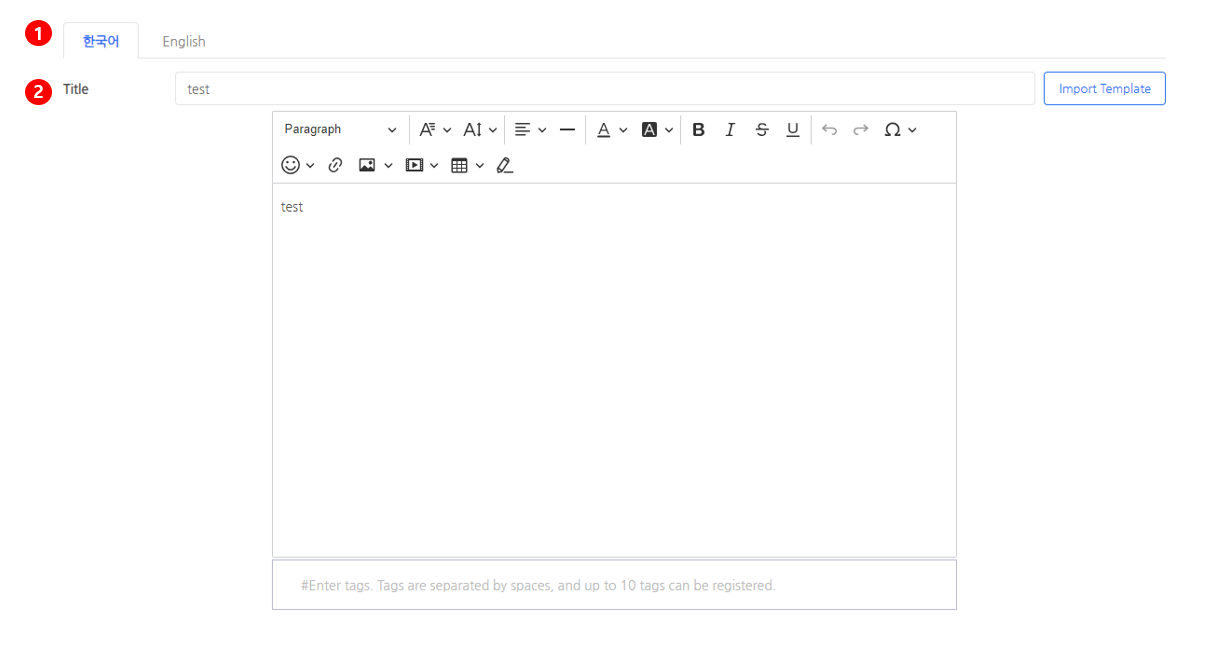Click the Import Template button
This screenshot has height=645, width=1206.
coord(1104,89)
